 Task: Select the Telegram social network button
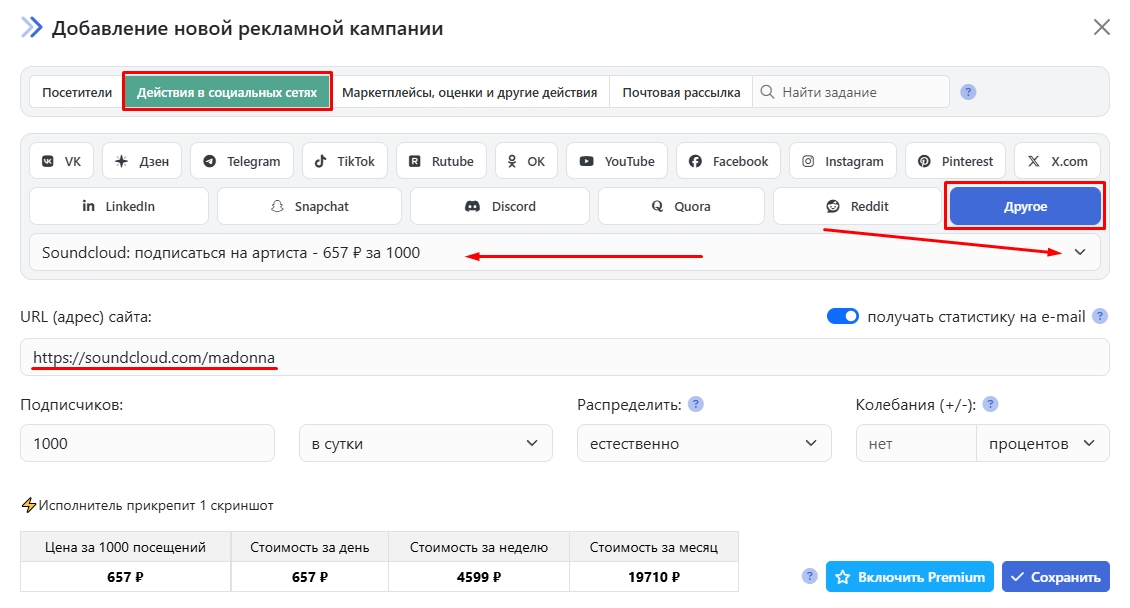pyautogui.click(x=242, y=161)
